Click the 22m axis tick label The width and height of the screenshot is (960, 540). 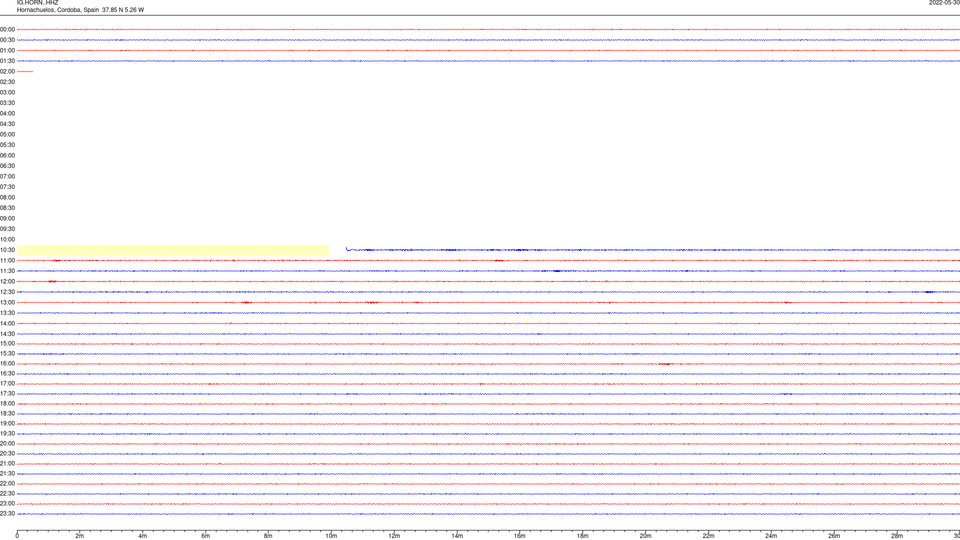[x=708, y=536]
